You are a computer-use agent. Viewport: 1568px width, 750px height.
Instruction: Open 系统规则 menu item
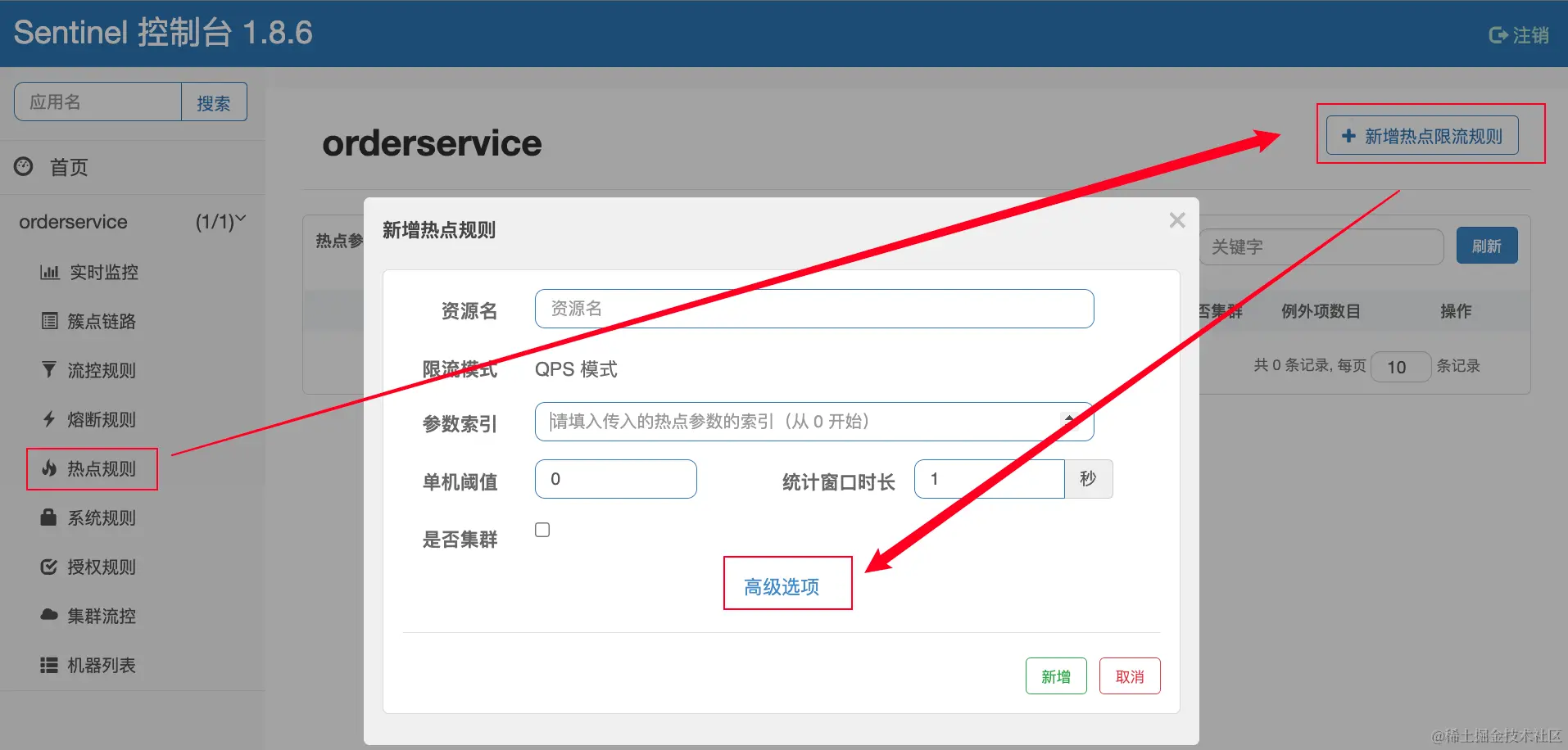pyautogui.click(x=88, y=517)
